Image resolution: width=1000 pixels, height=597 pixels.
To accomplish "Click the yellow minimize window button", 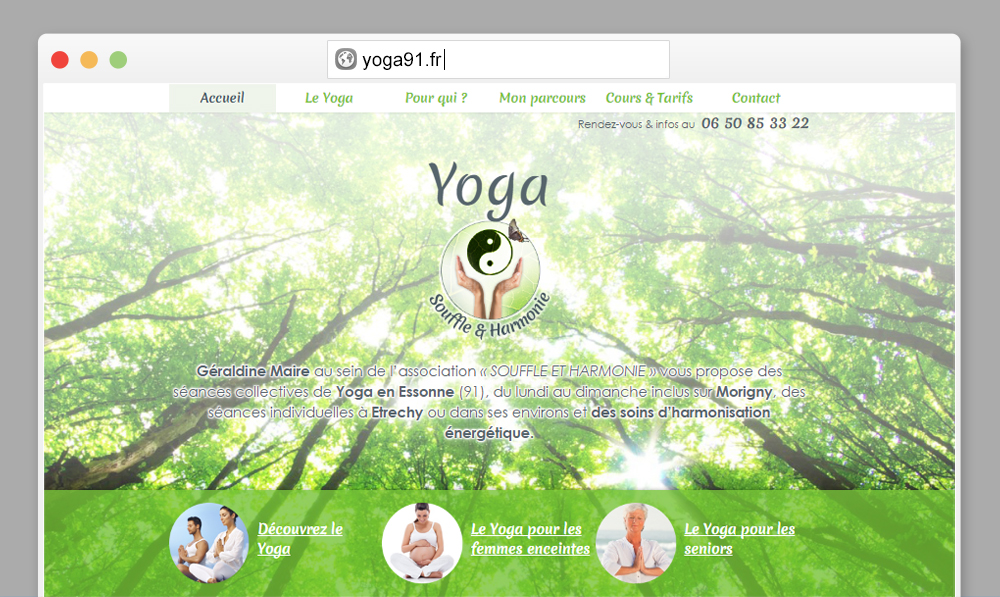I will (x=89, y=60).
